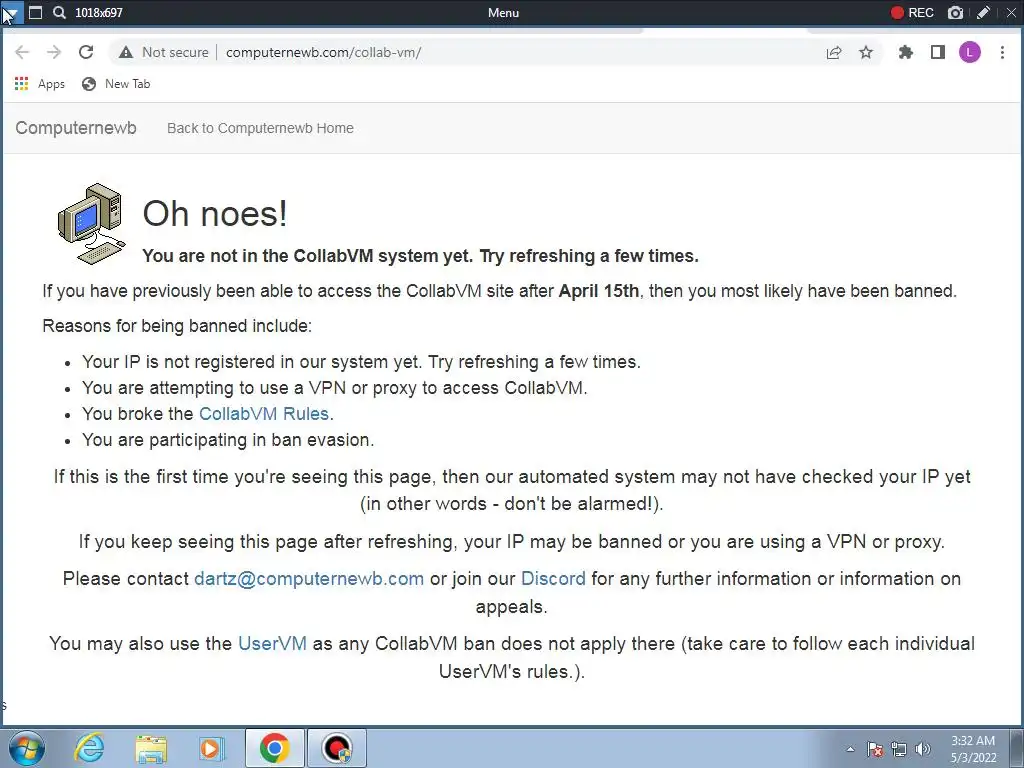The image size is (1024, 768).
Task: Switch to Chrome on the taskbar
Action: point(274,748)
